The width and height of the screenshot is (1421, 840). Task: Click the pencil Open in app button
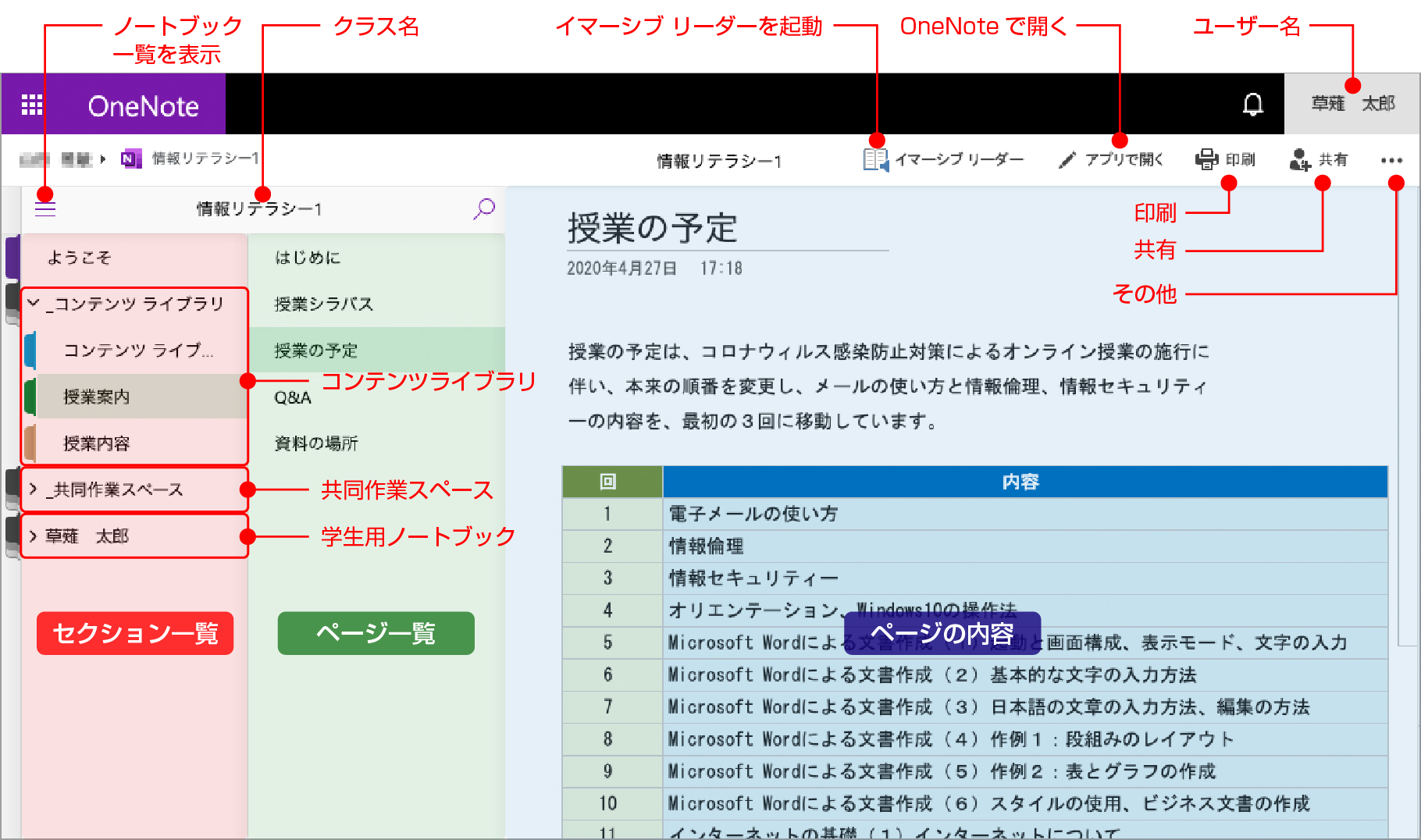[x=1111, y=159]
